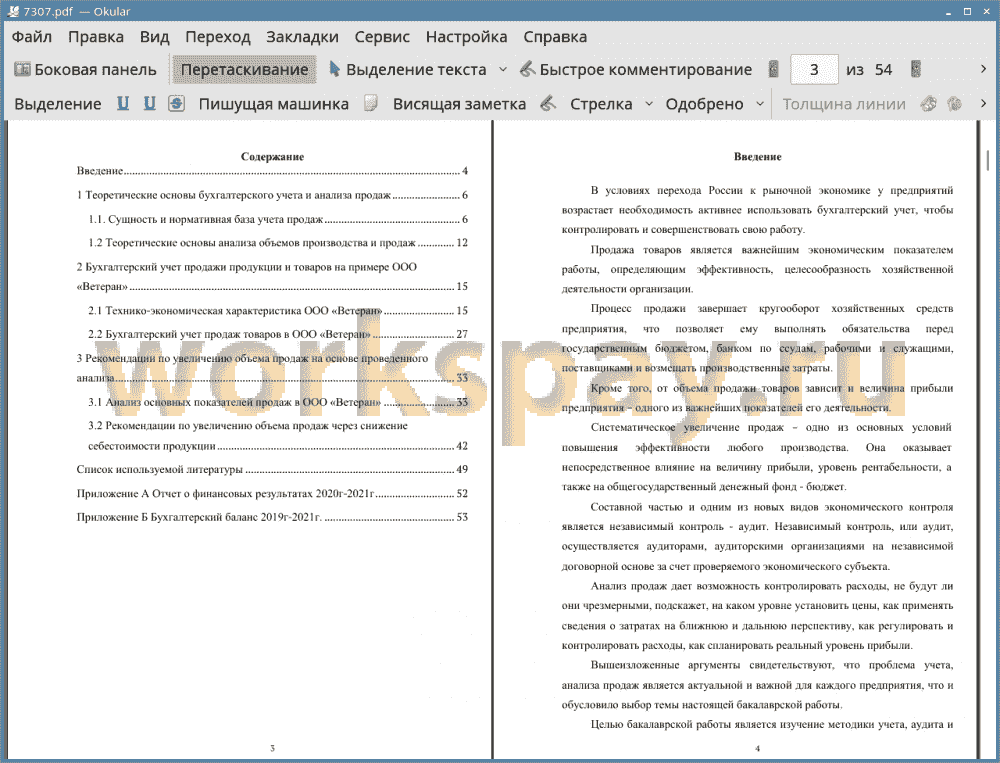Select the Одобрено stamp tool

pos(704,104)
